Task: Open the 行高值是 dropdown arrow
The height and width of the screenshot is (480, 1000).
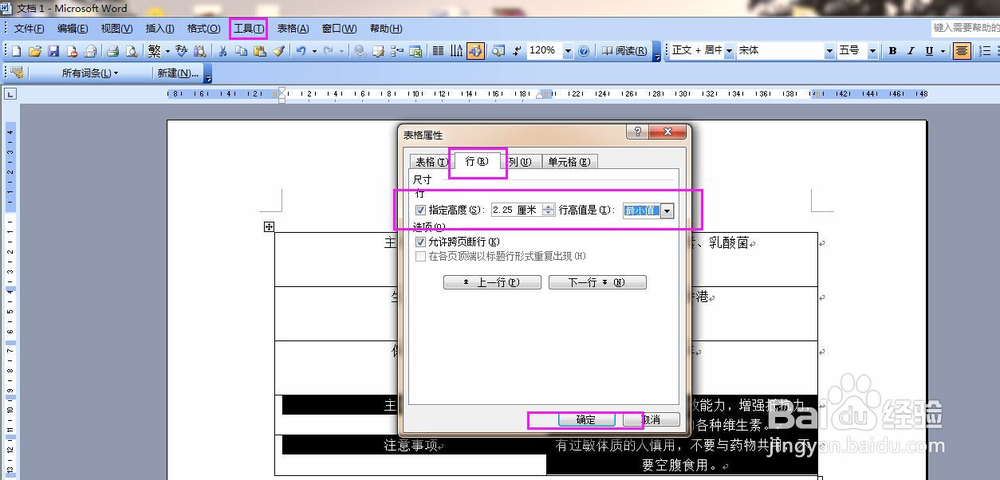Action: pos(667,210)
